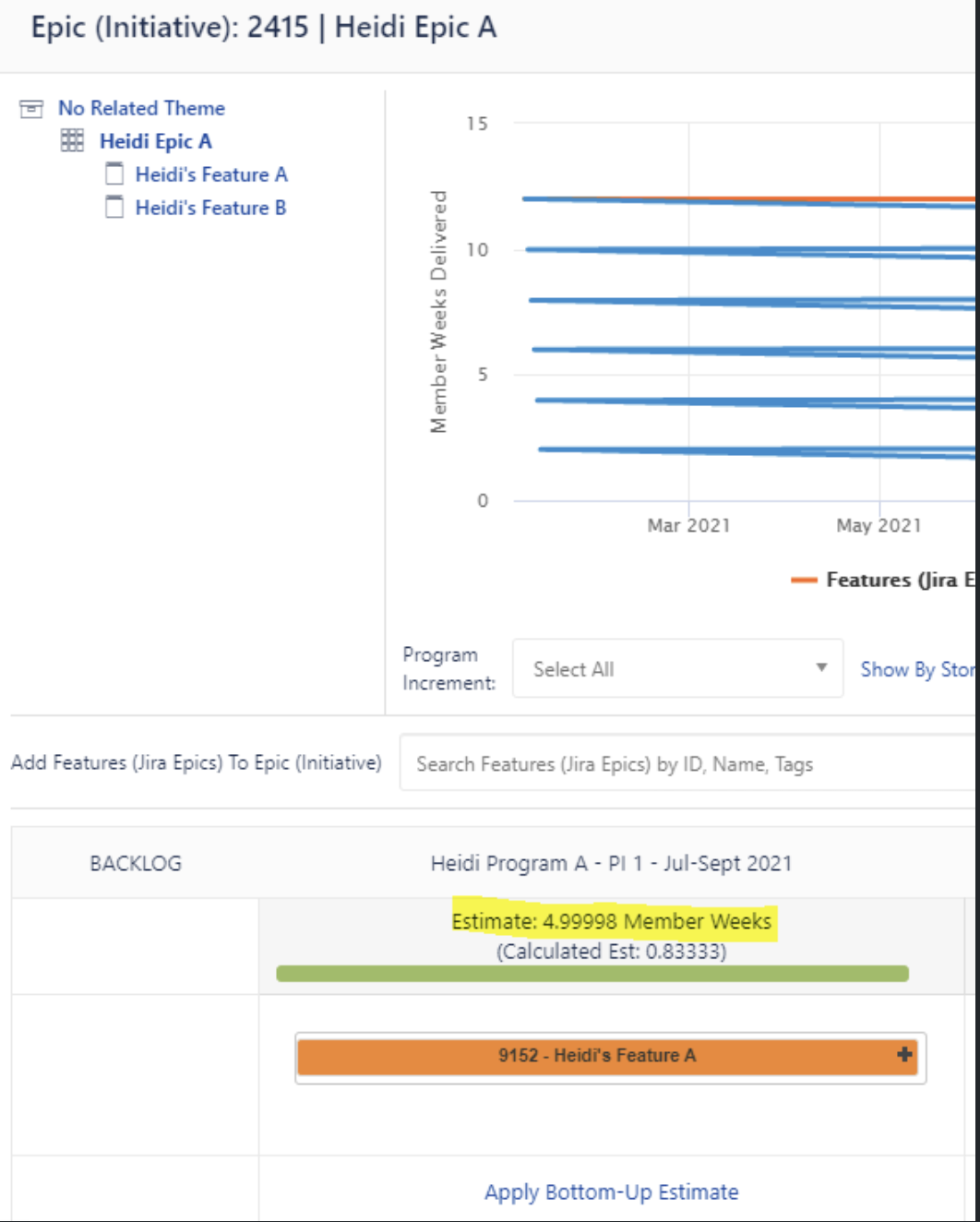Open Heidi's Feature B in the tree
Image resolution: width=980 pixels, height=1222 pixels.
point(210,208)
